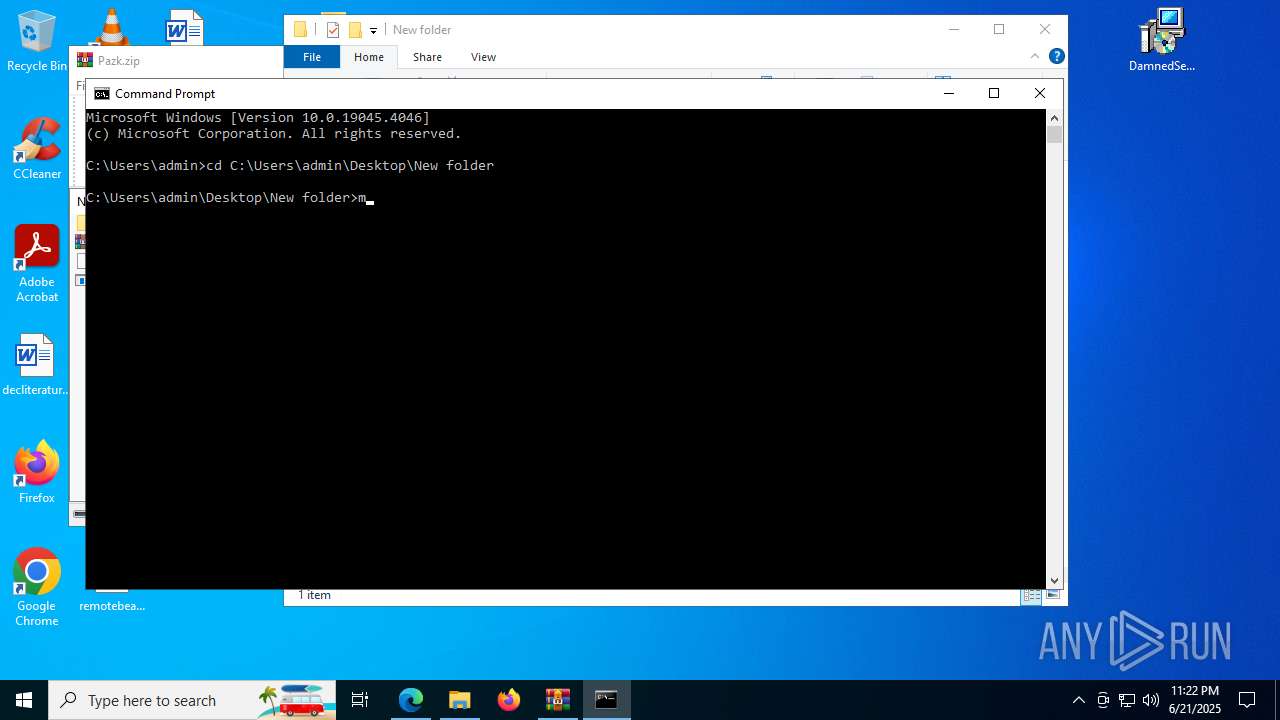Open the VLC media player desktop icon
This screenshot has height=720, width=1280.
click(111, 27)
